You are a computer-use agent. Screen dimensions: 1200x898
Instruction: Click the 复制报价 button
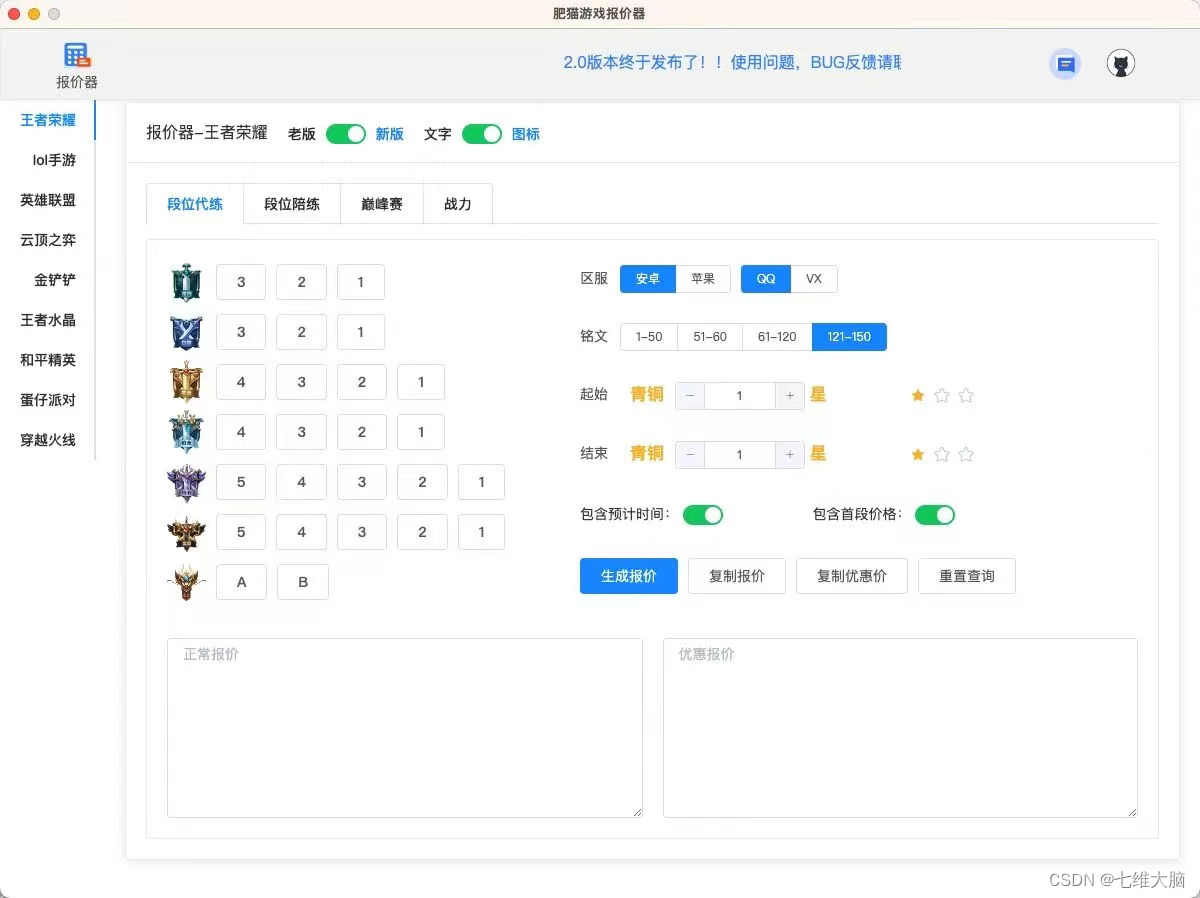[737, 576]
